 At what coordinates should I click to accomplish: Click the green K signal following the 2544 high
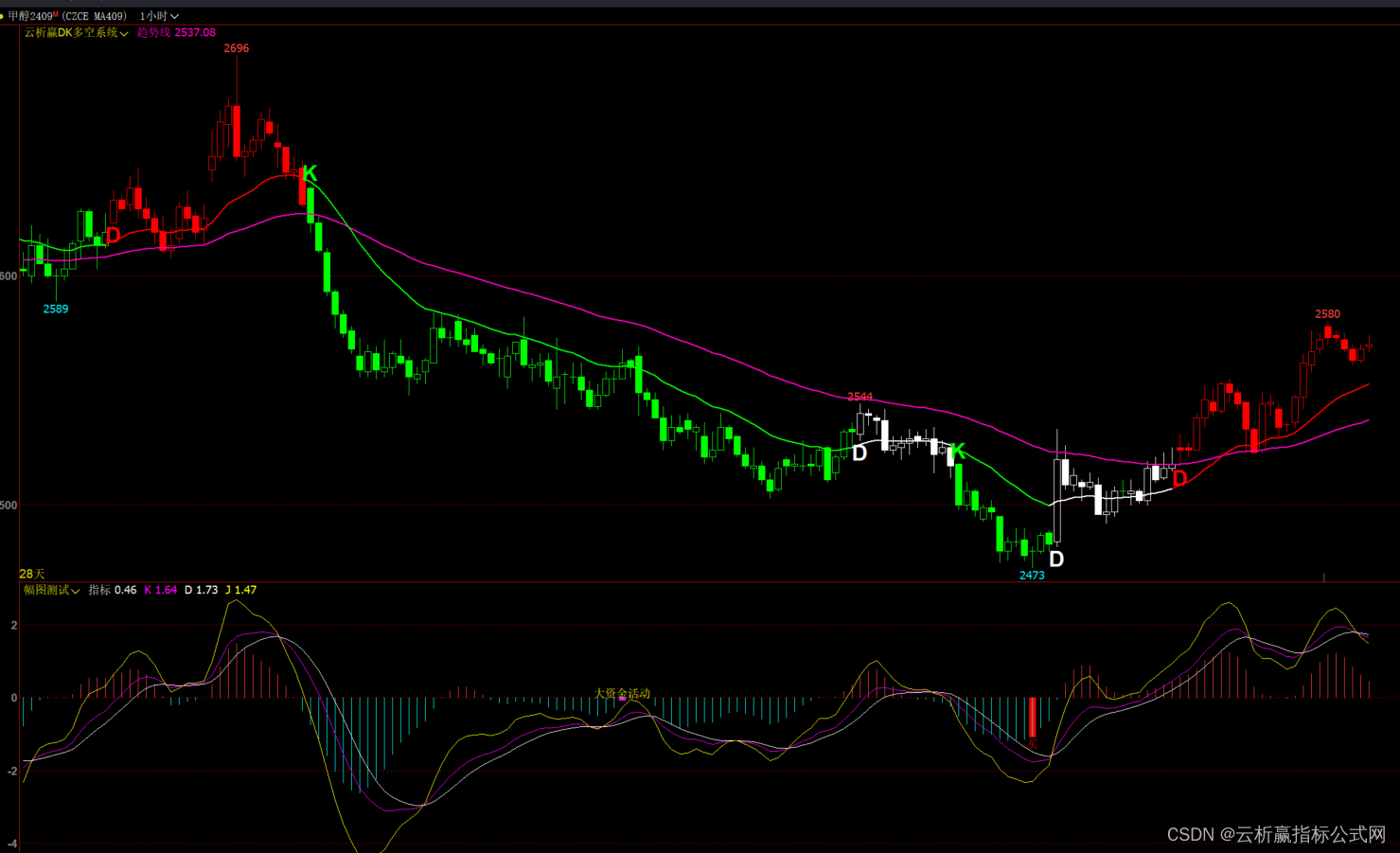(x=958, y=452)
